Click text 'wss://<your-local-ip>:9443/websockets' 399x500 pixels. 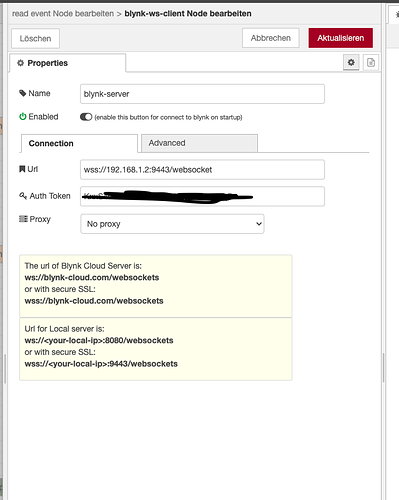(101, 364)
